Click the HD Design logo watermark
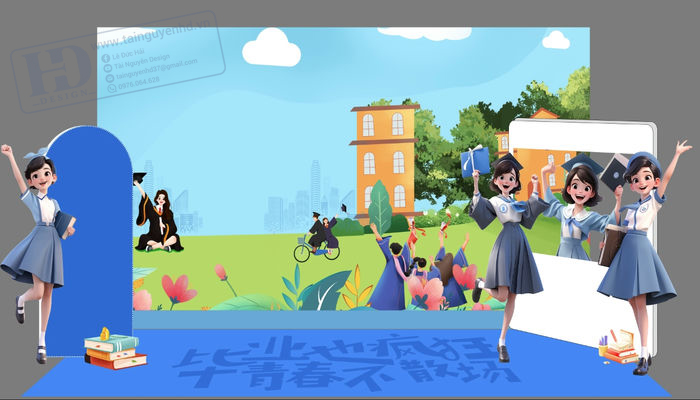This screenshot has height=400, width=700. pos(56,71)
